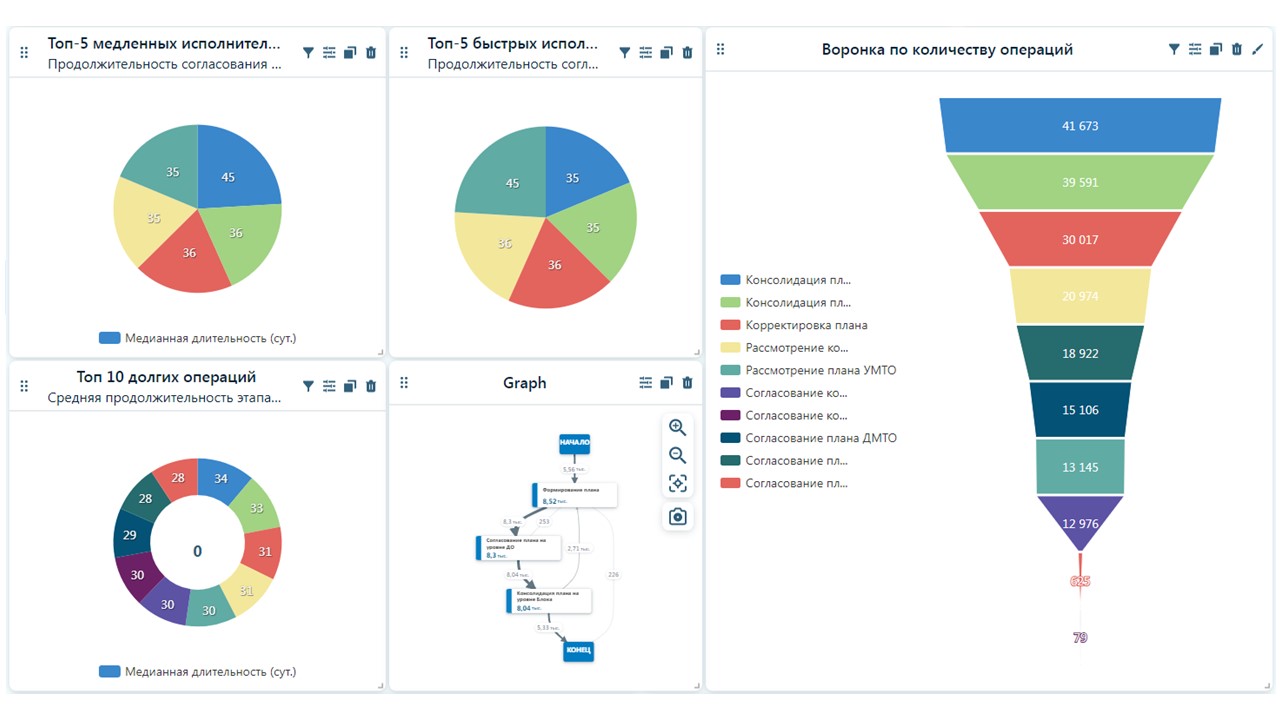Zoom in on the process graph
The width and height of the screenshot is (1280, 720).
[677, 427]
